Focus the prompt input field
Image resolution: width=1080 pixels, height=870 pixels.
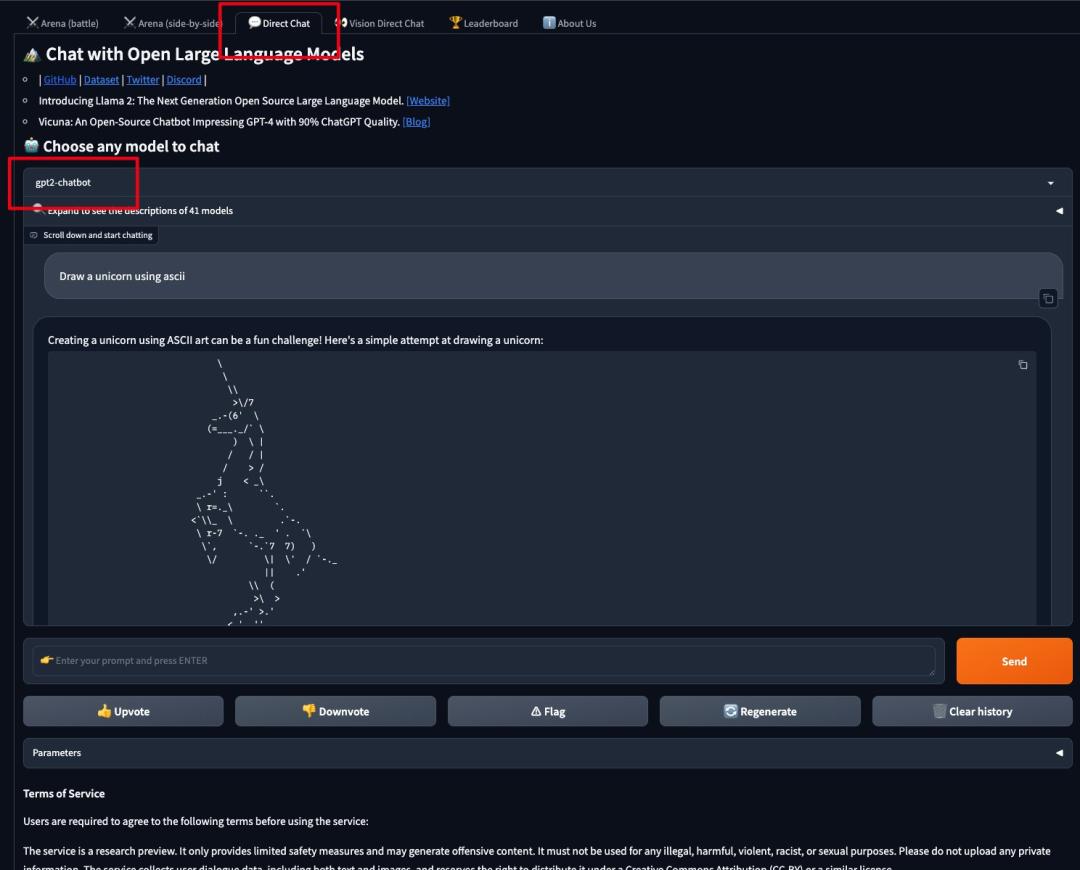484,661
